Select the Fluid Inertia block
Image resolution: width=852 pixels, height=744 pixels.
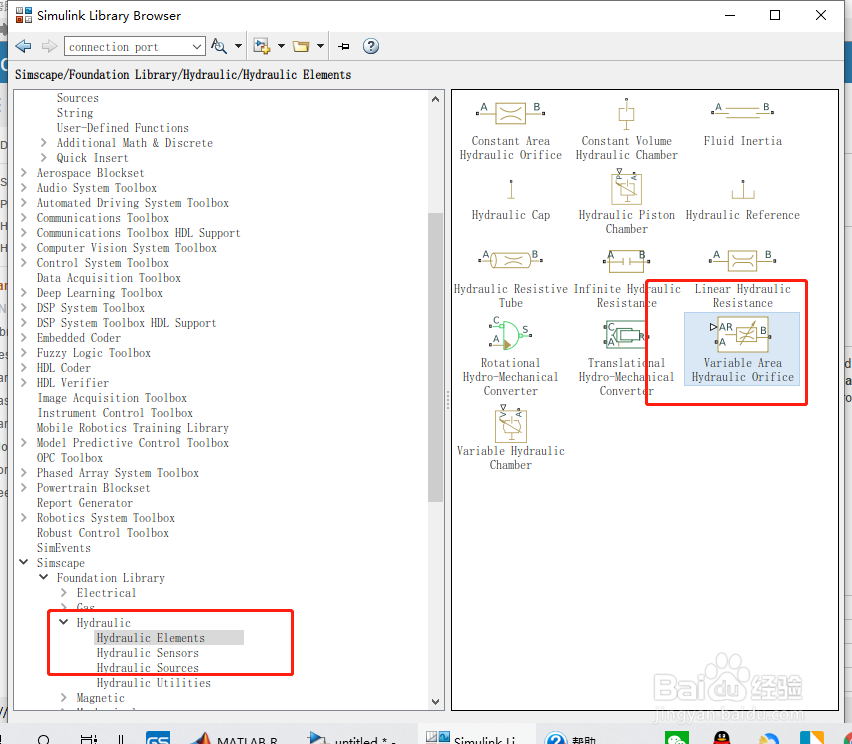click(x=743, y=124)
